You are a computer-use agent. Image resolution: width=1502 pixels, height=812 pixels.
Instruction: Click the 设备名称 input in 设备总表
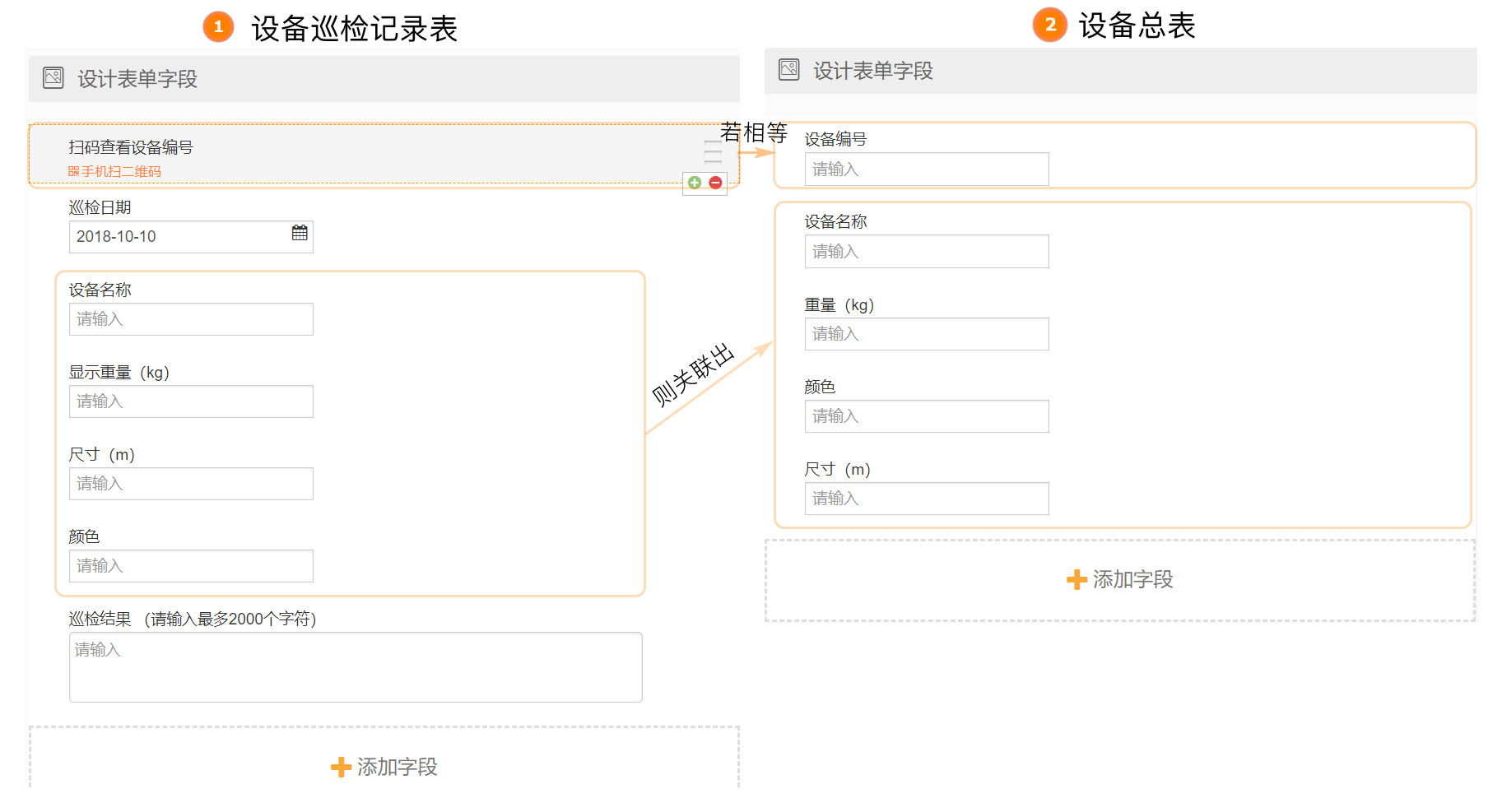click(927, 252)
